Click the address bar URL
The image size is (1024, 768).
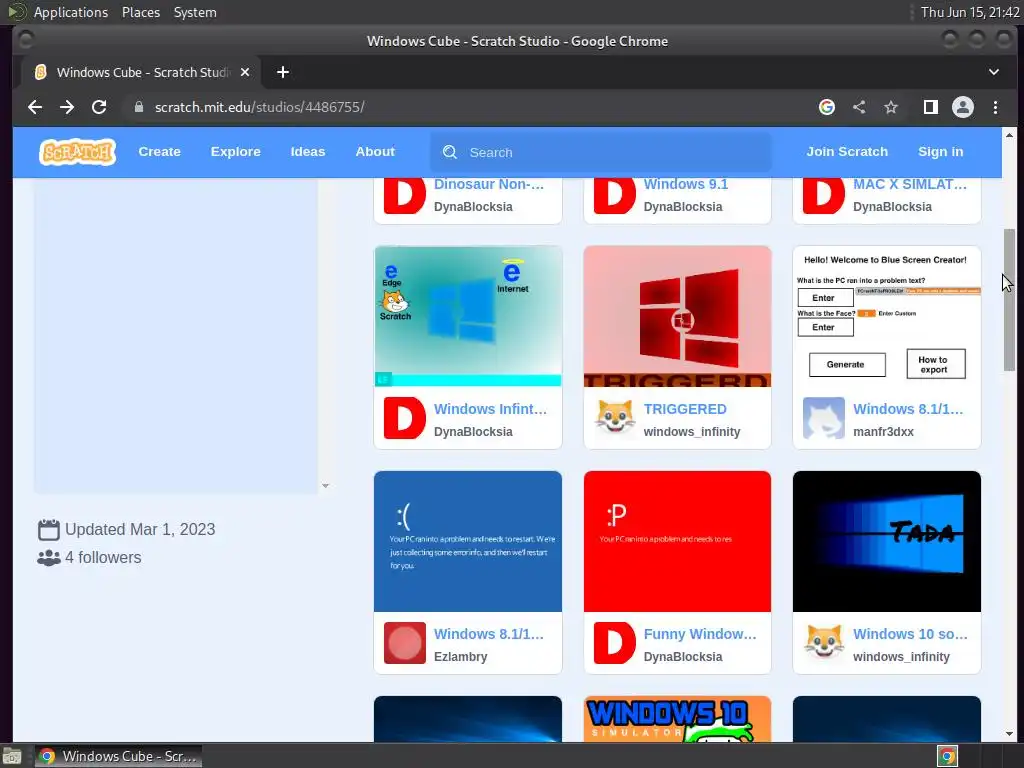[x=259, y=107]
